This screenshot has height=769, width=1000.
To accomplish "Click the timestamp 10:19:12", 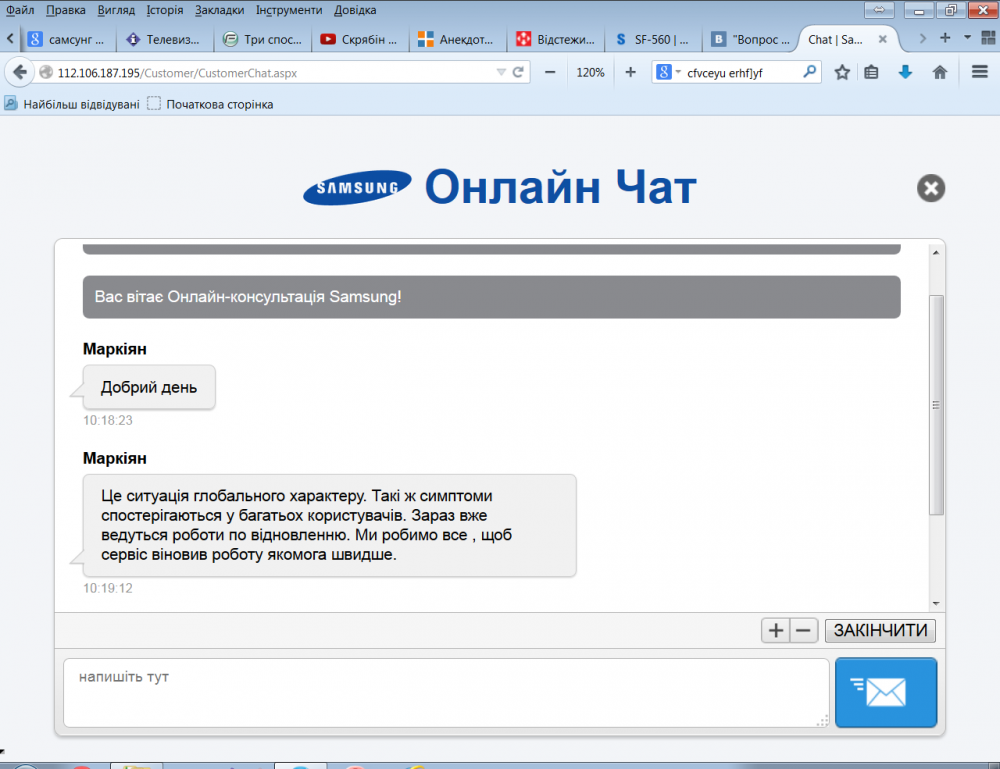I will point(108,588).
